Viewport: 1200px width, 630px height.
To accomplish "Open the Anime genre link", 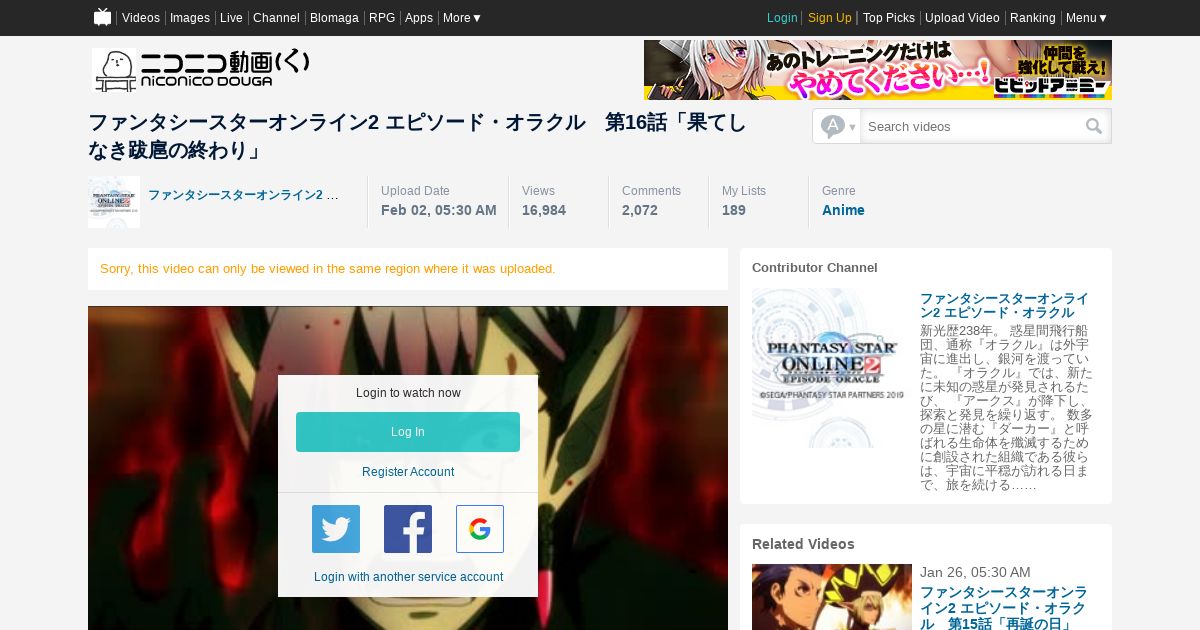I will coord(843,210).
